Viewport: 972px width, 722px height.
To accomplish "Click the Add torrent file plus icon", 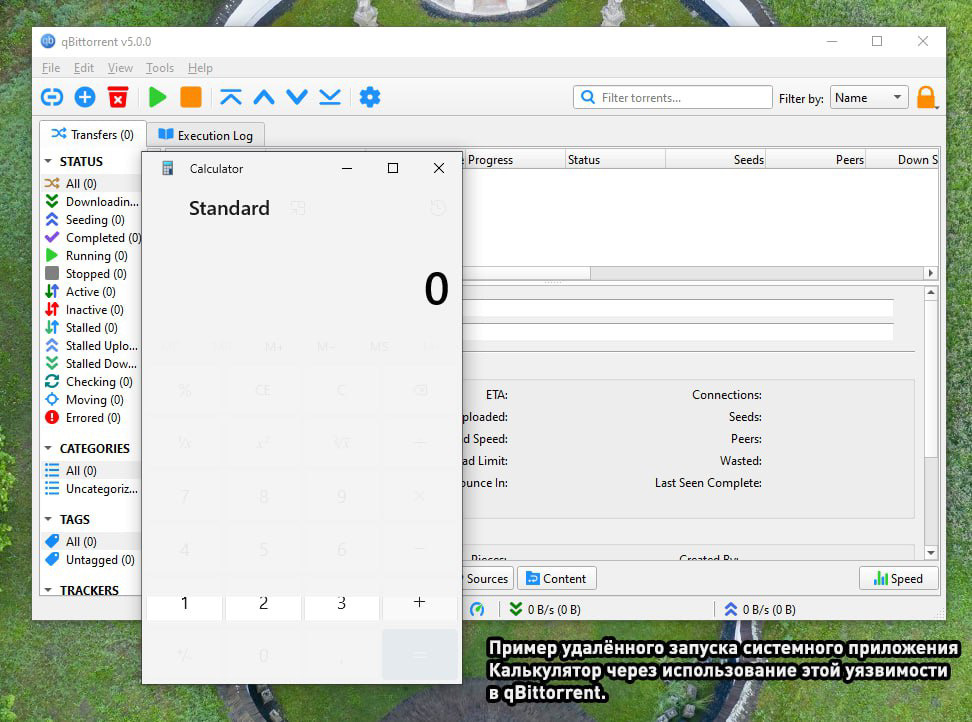I will coord(85,97).
